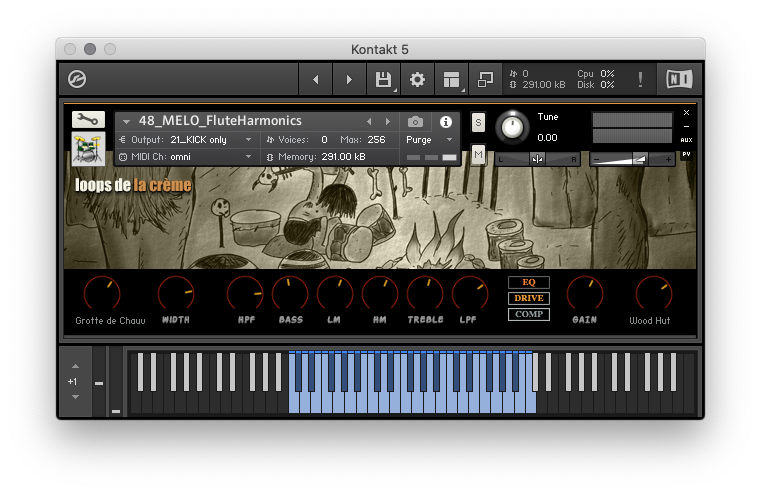Expand the instrument name dropdown arrow
The width and height of the screenshot is (761, 494).
point(126,121)
